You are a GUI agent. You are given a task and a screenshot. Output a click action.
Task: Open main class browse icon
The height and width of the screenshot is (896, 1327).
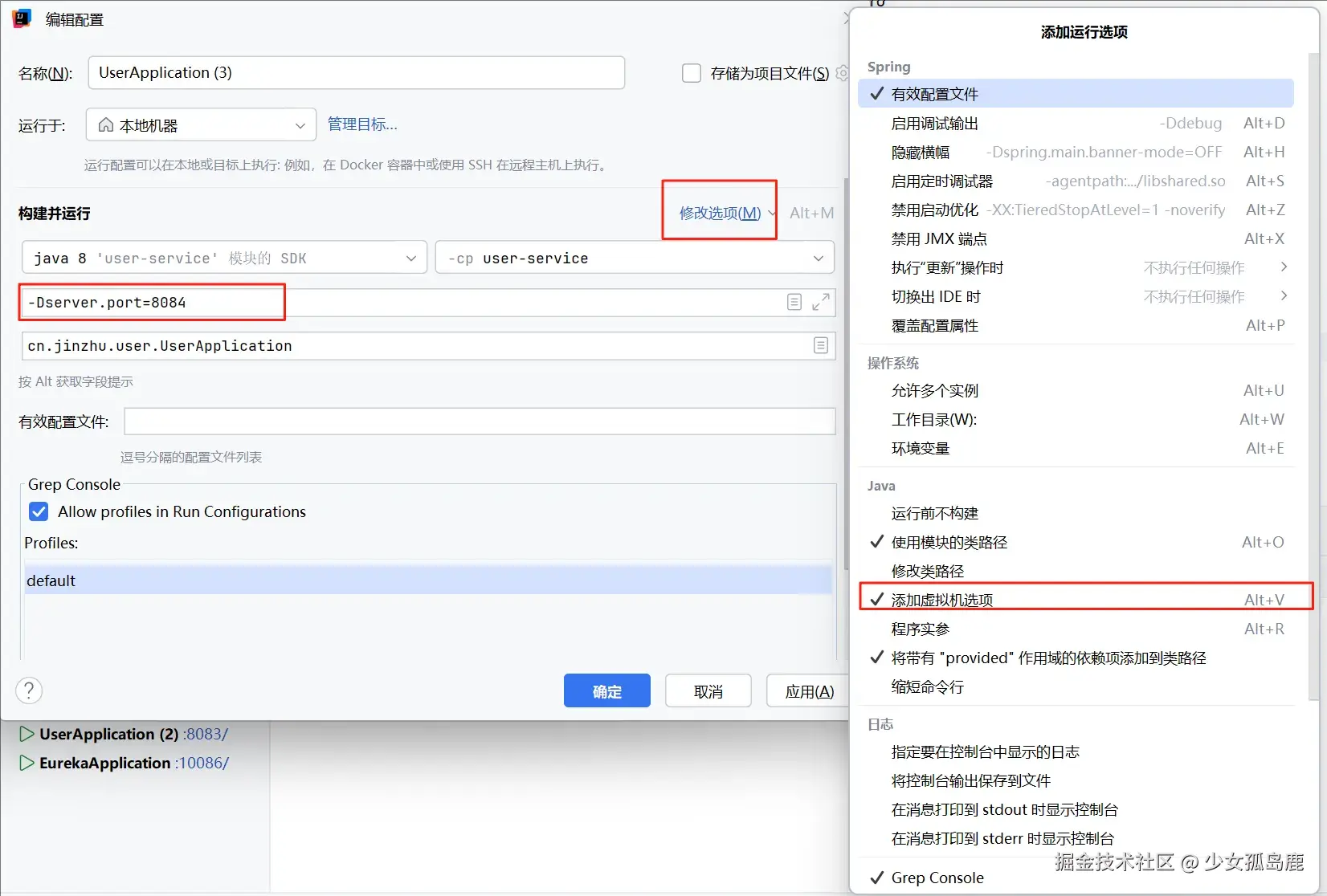(820, 345)
